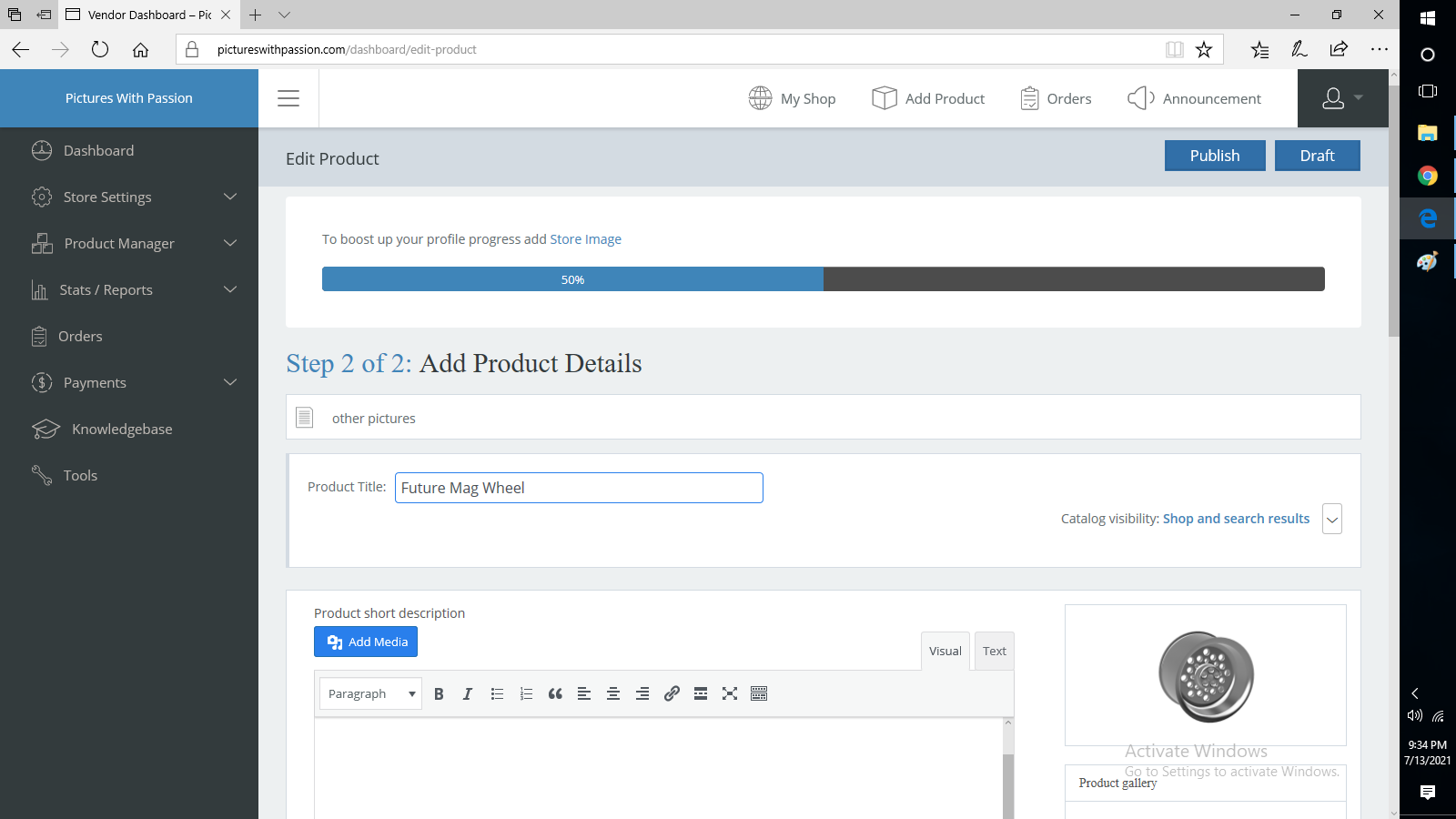The height and width of the screenshot is (819, 1456).
Task: Align editor text to the right
Action: point(642,693)
